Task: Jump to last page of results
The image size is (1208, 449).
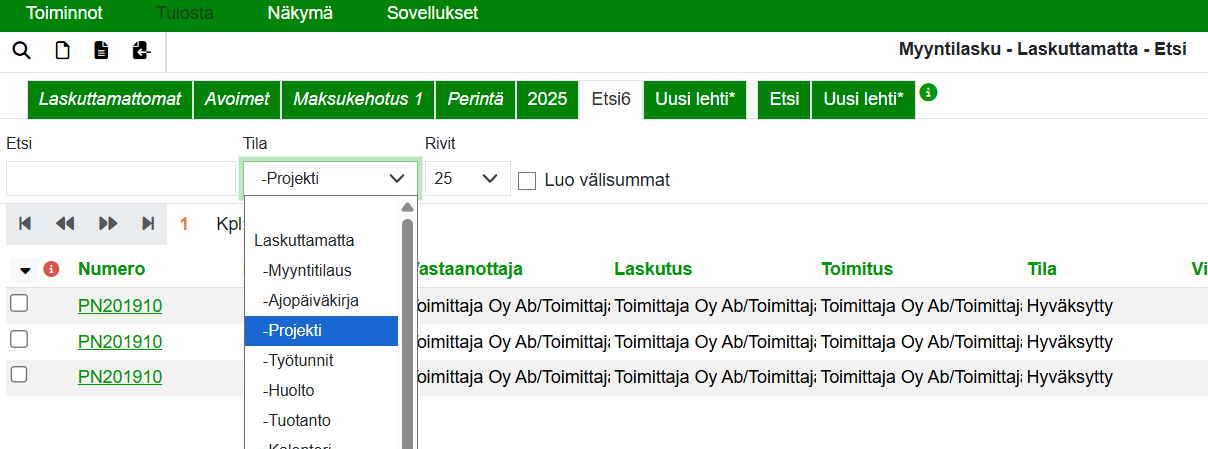Action: pos(148,224)
